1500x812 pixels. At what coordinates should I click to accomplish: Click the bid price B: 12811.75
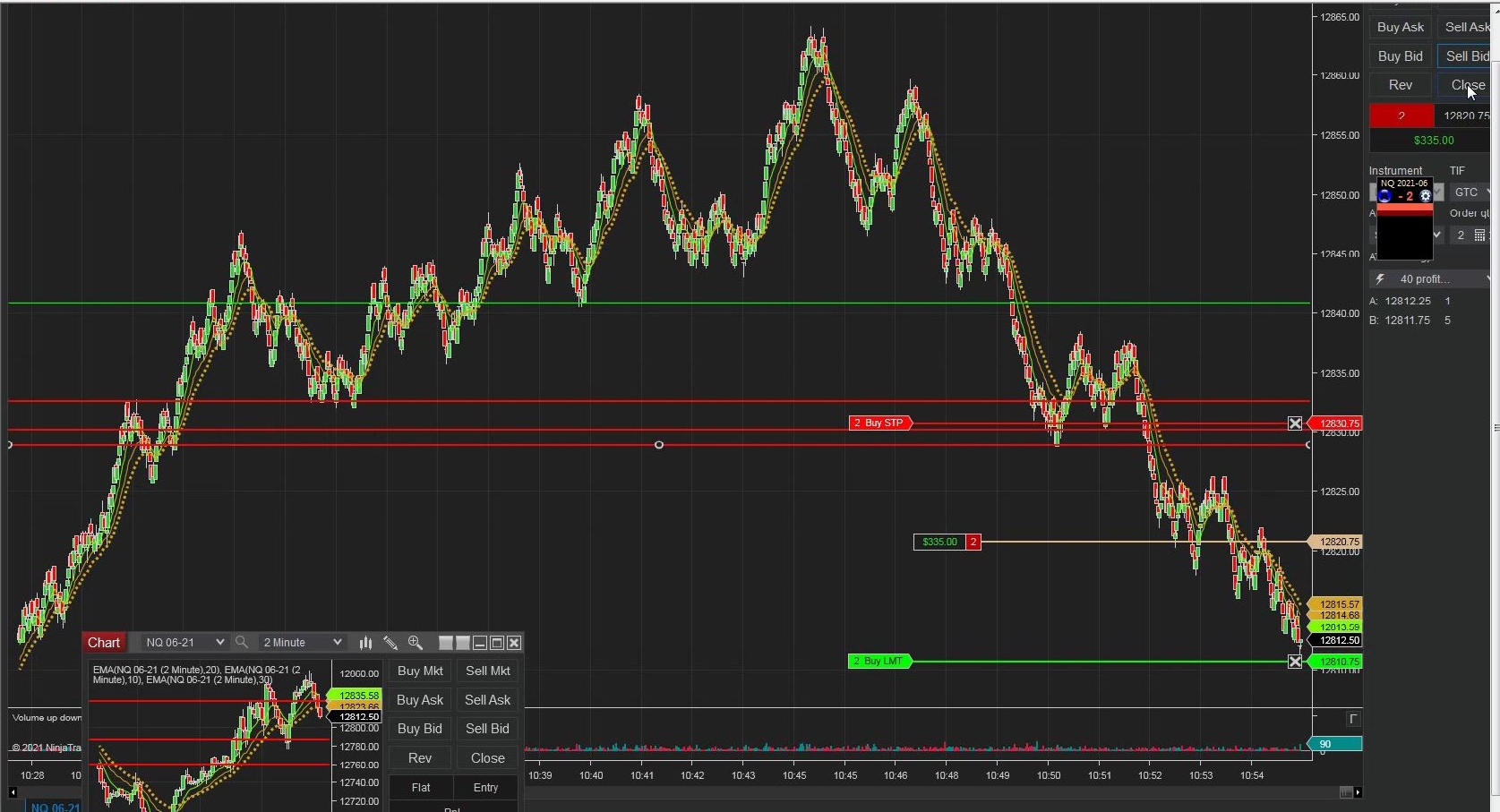pos(1401,321)
